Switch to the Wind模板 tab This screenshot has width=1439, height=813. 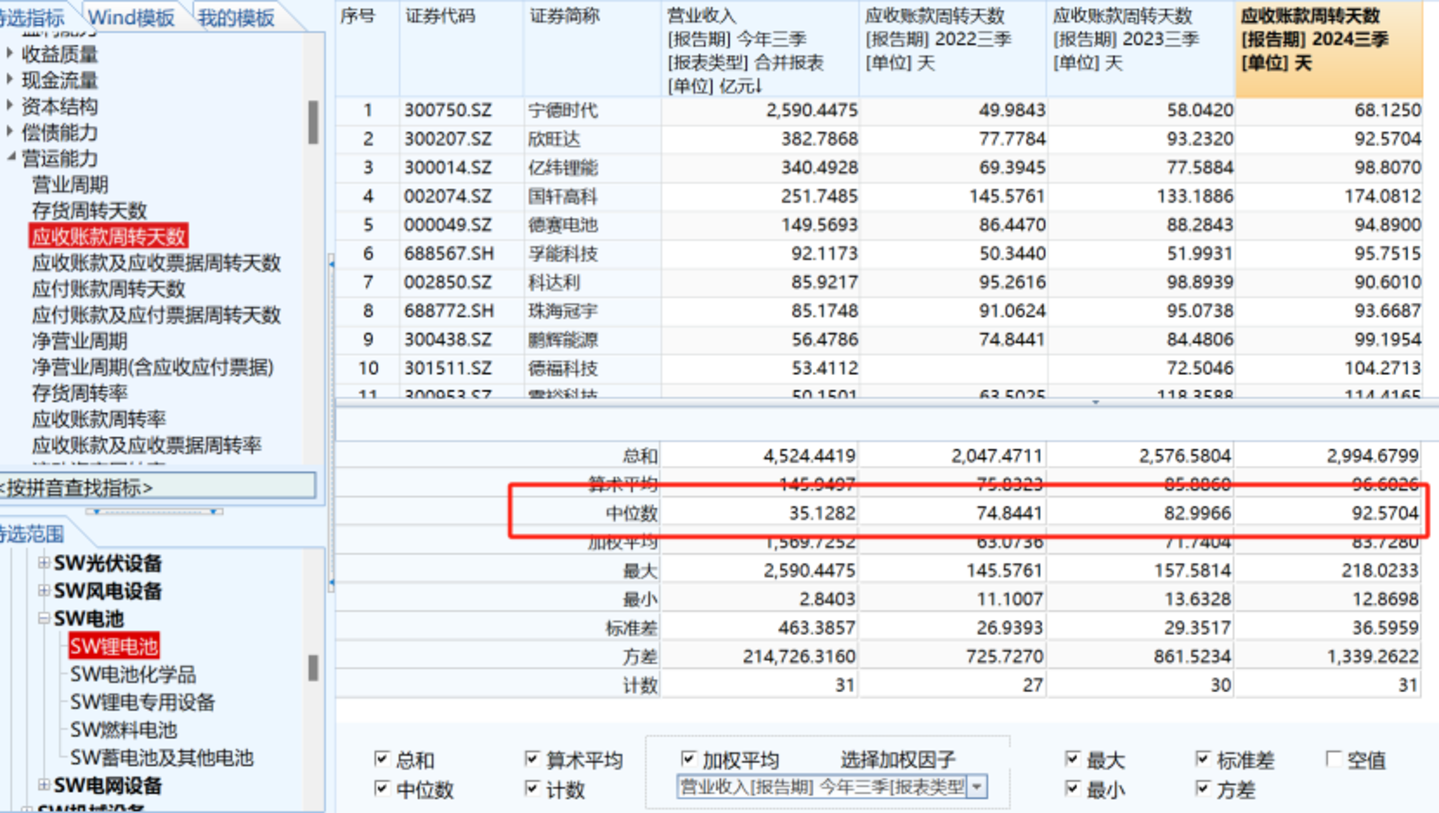tap(131, 18)
